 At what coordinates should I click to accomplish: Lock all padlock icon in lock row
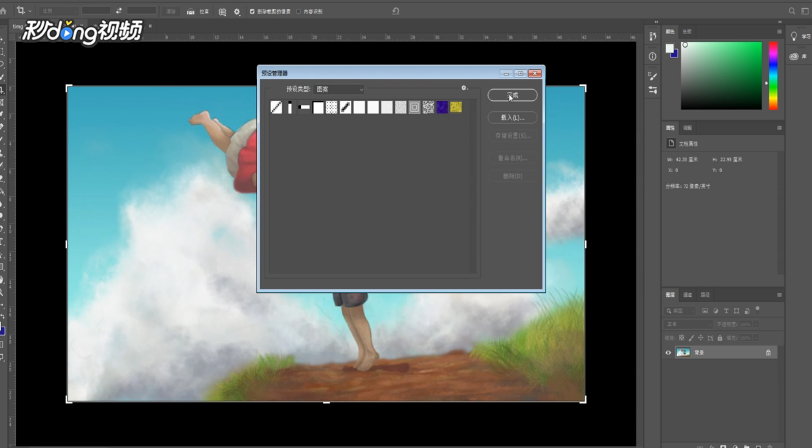click(720, 338)
